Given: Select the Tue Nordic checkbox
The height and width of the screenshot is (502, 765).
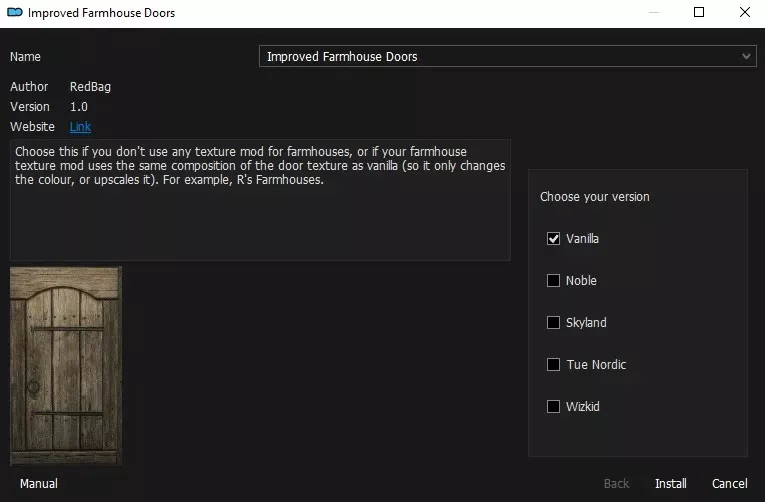Looking at the screenshot, I should 553,364.
